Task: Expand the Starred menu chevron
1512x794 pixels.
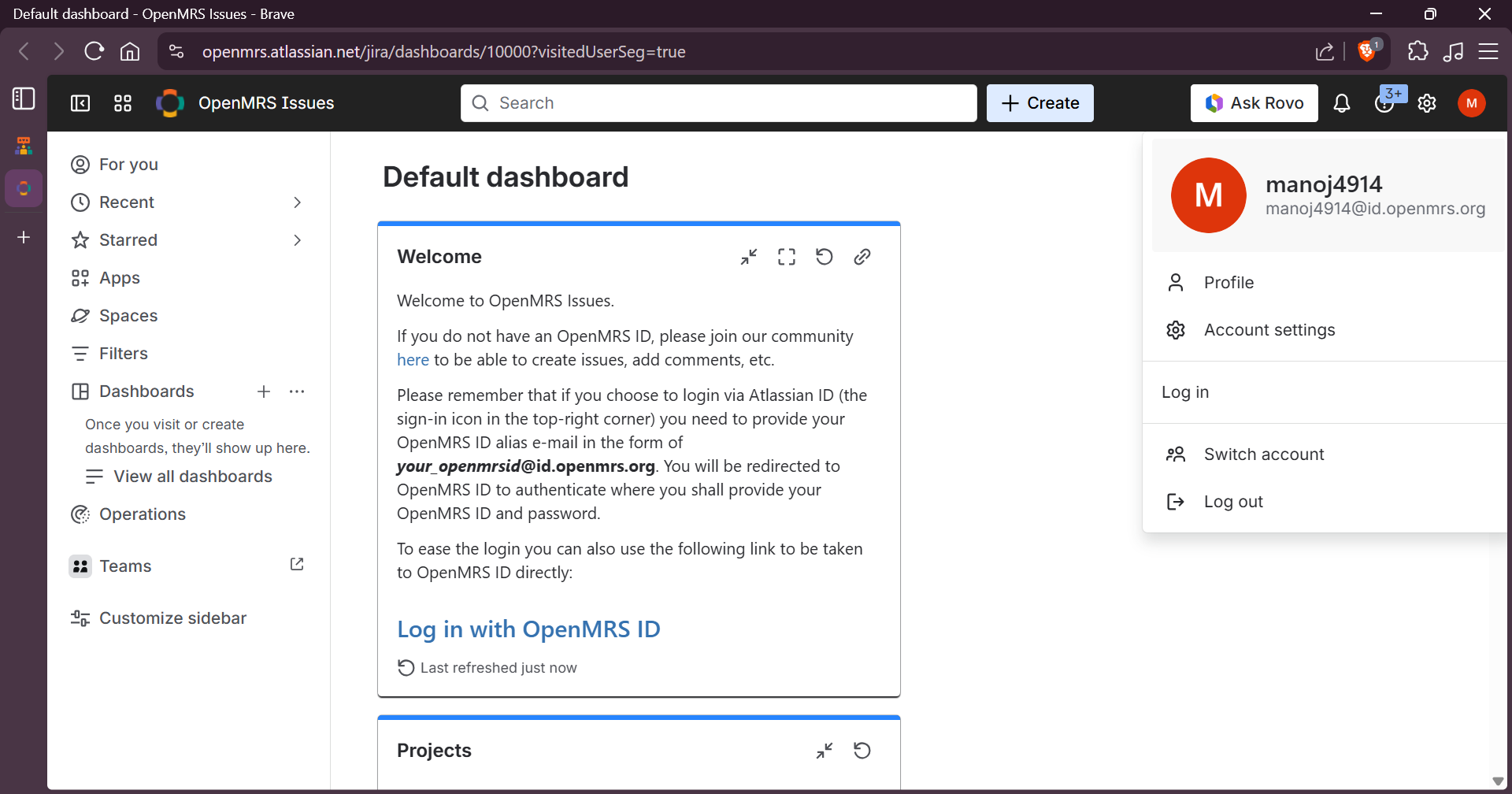Action: tap(297, 240)
